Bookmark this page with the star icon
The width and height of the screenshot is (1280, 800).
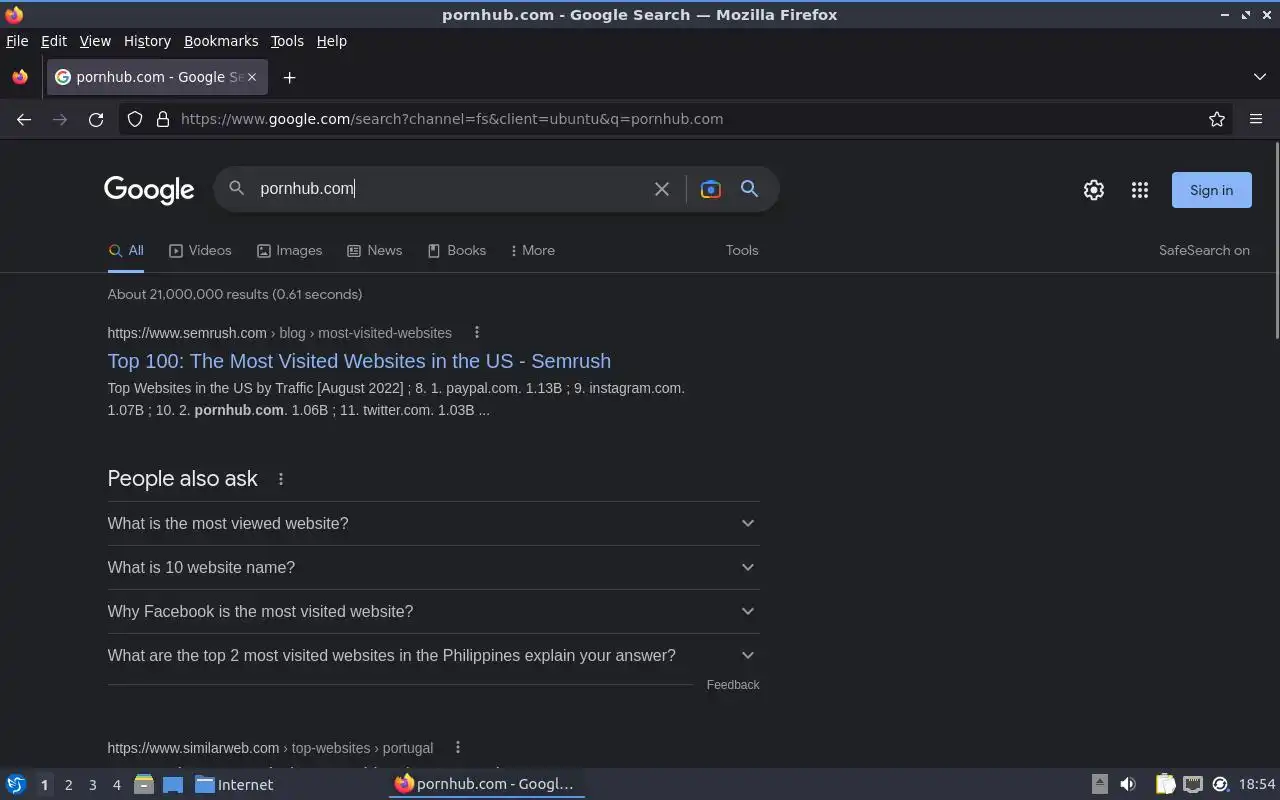coord(1216,119)
